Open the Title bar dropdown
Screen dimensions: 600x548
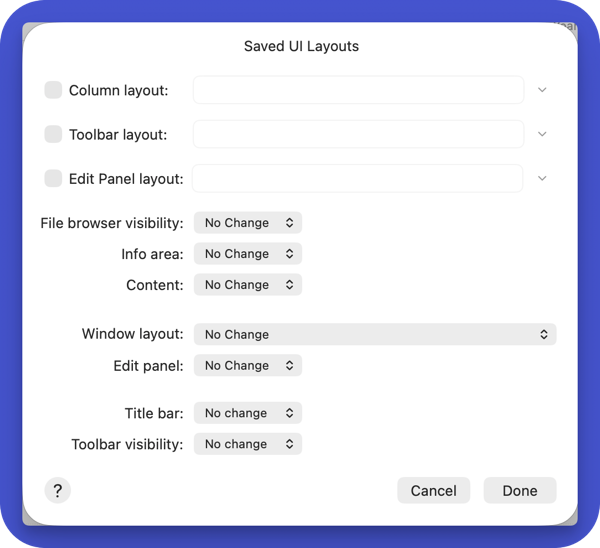coord(248,413)
